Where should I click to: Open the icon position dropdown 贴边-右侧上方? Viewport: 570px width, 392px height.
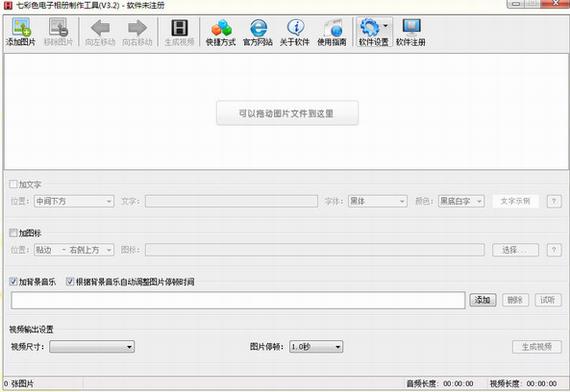tap(74, 250)
